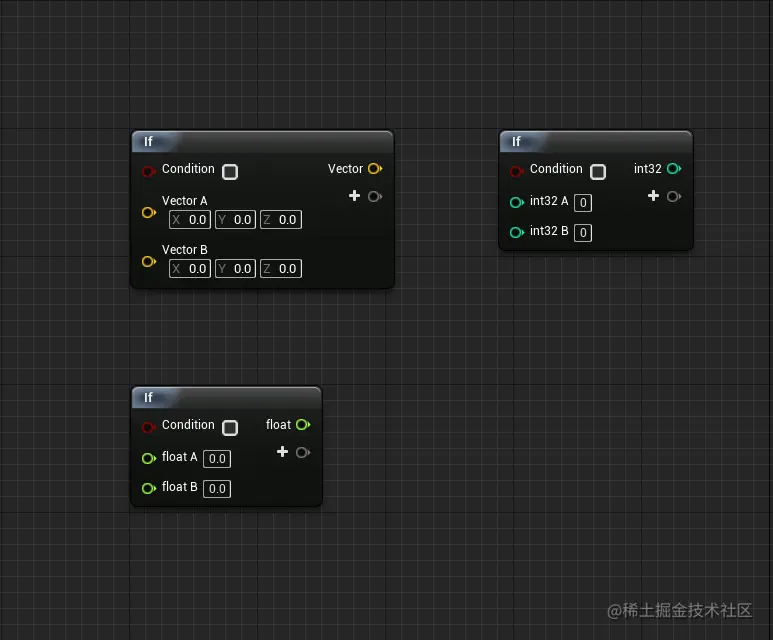Image resolution: width=773 pixels, height=640 pixels.
Task: Click Vector A Y value field
Action: click(x=235, y=220)
